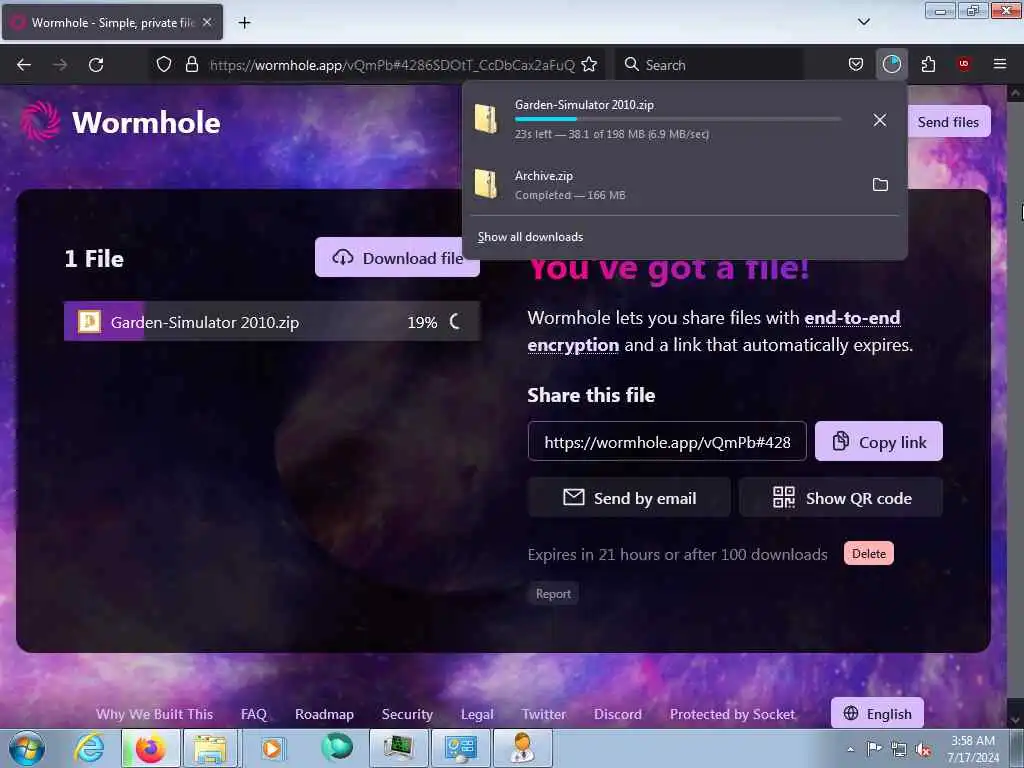1024x768 pixels.
Task: Click the Send files button
Action: coord(948,121)
